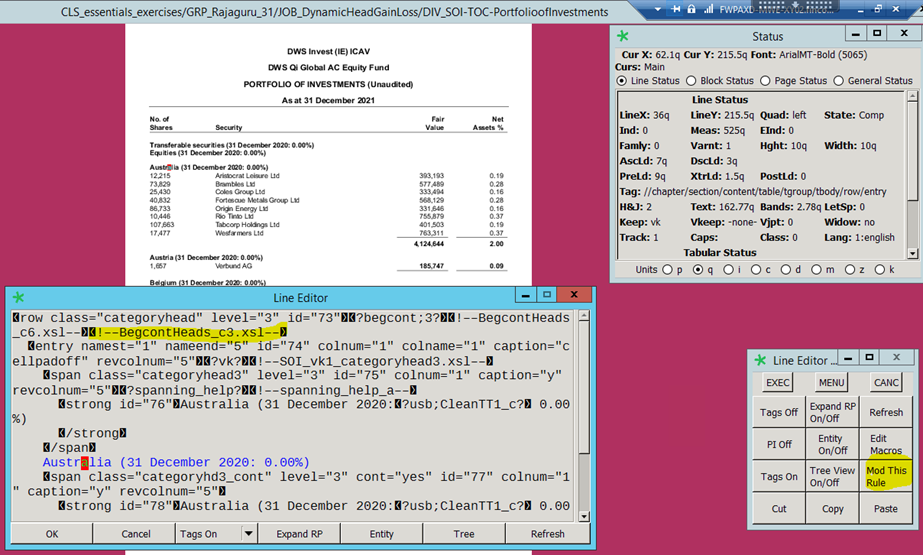The height and width of the screenshot is (555, 923).
Task: Click Fortescue Metals Group Ltd row
Action: pos(327,200)
